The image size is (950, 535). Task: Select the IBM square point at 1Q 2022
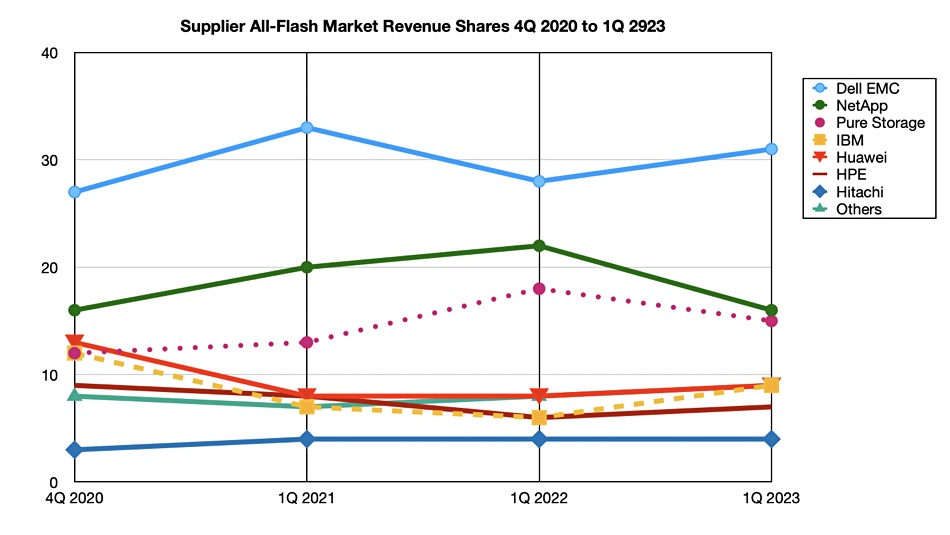540,418
